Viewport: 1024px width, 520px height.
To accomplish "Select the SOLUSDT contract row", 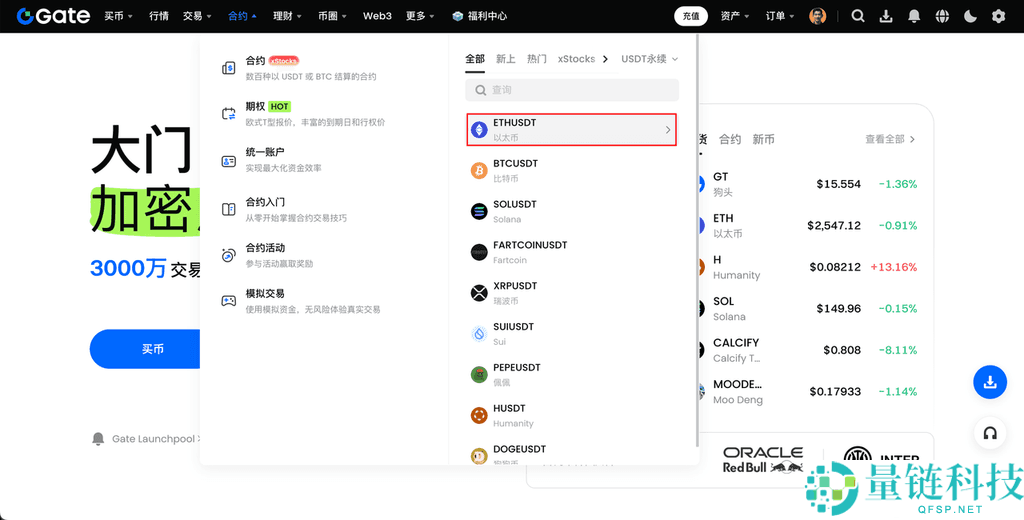I will click(x=572, y=211).
